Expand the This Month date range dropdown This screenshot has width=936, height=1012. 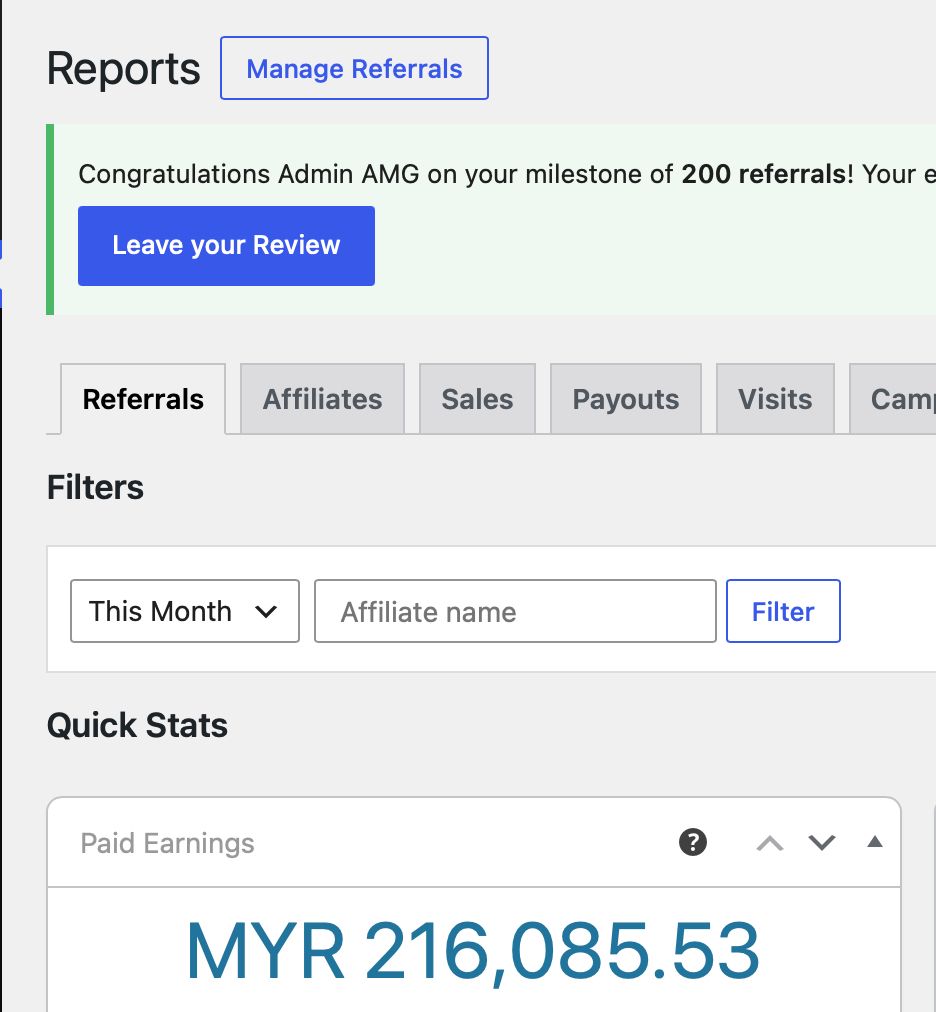click(185, 611)
